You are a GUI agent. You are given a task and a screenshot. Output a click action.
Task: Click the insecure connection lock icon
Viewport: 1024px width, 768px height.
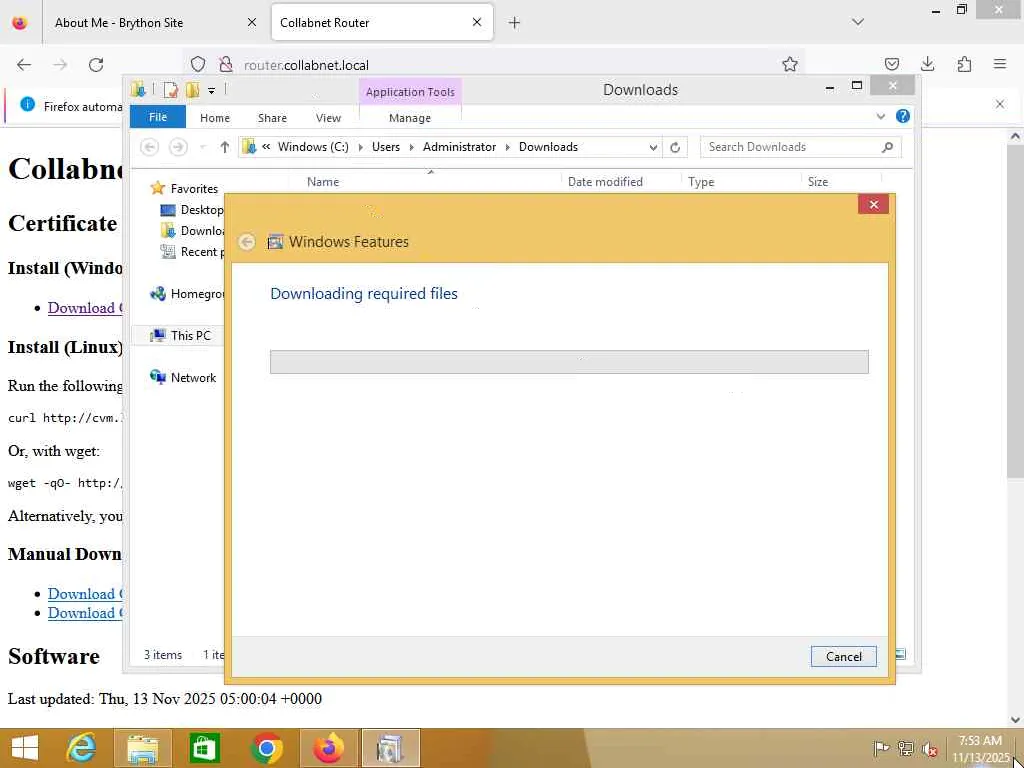click(x=225, y=64)
